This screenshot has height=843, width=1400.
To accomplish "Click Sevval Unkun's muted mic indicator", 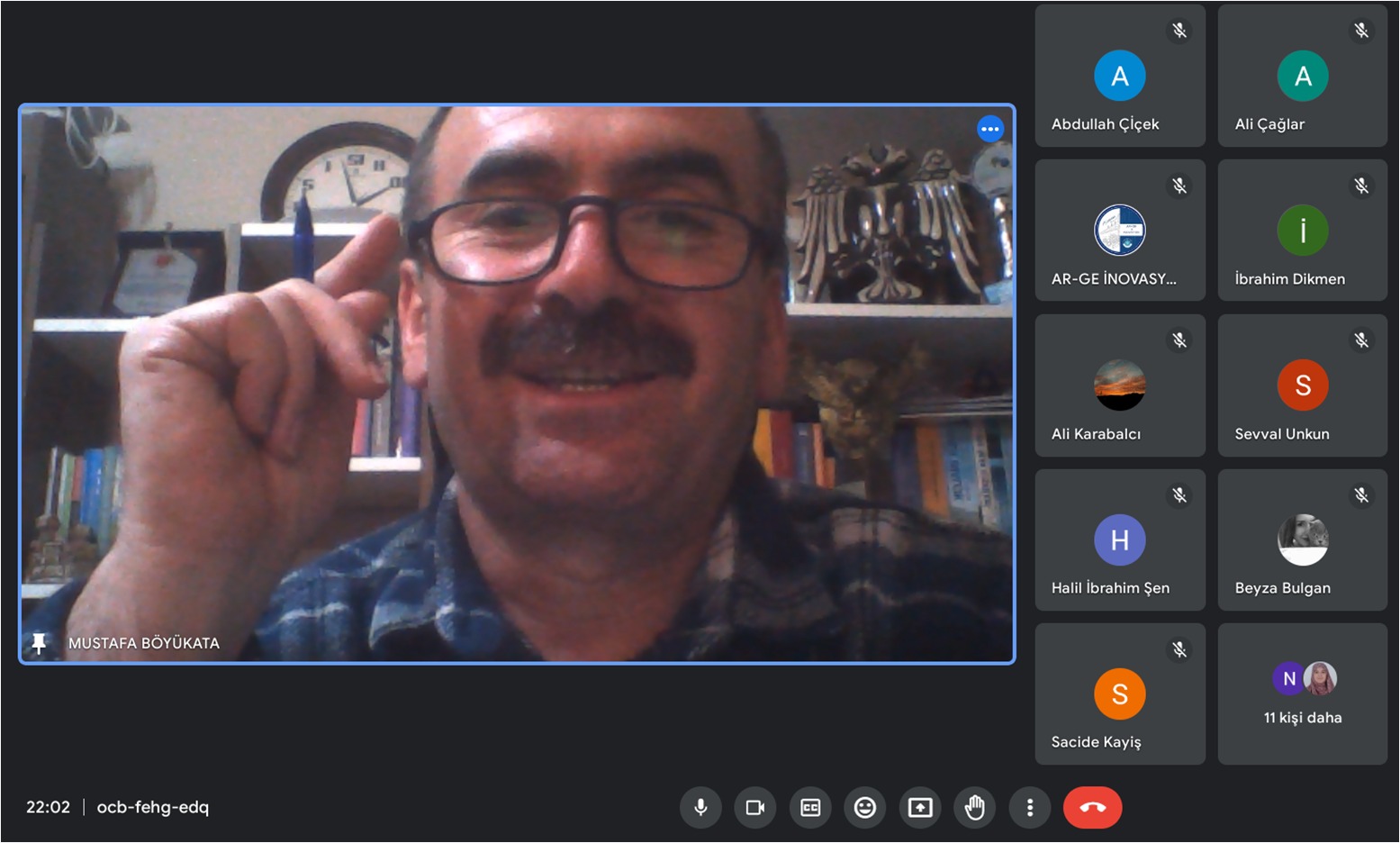I will pos(1361,340).
